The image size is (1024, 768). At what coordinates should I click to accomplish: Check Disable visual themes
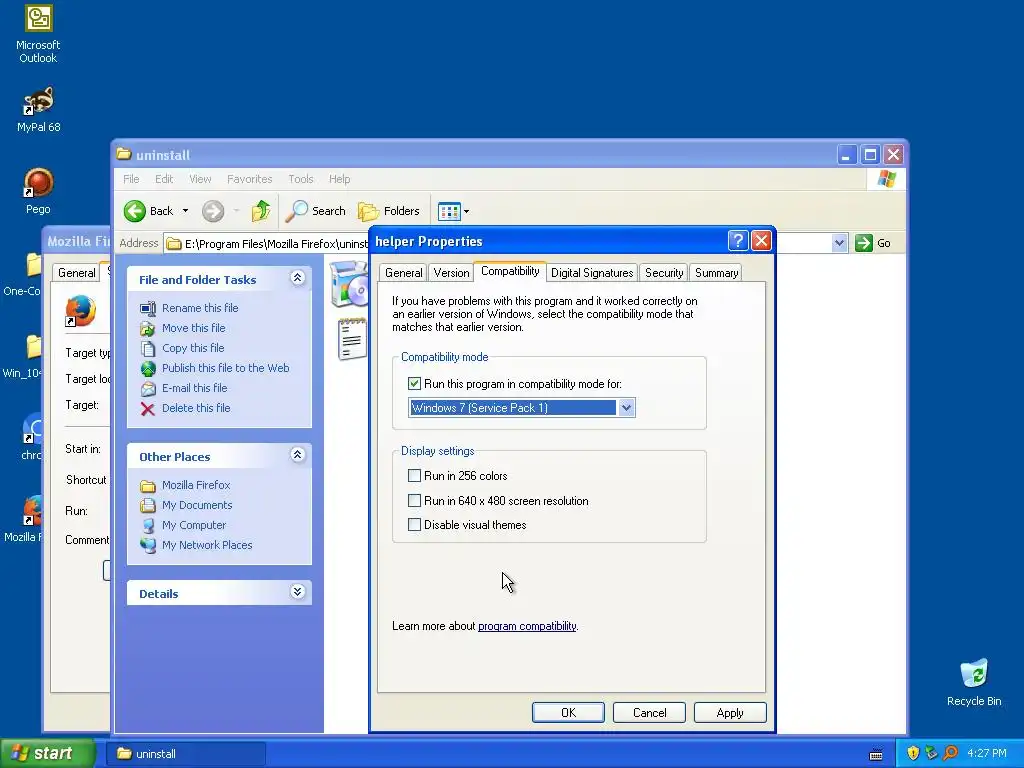[x=414, y=524]
